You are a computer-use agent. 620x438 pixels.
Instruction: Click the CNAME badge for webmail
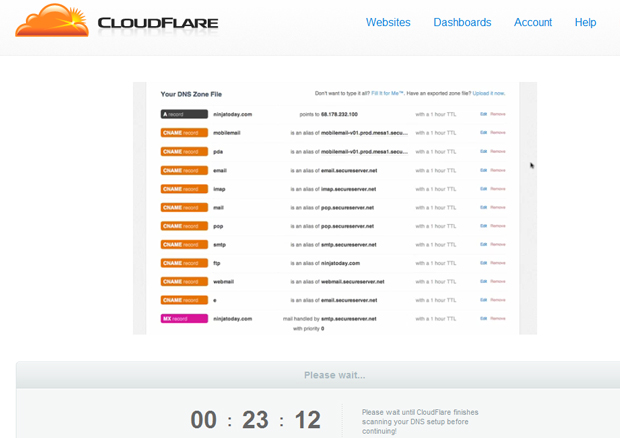click(184, 282)
